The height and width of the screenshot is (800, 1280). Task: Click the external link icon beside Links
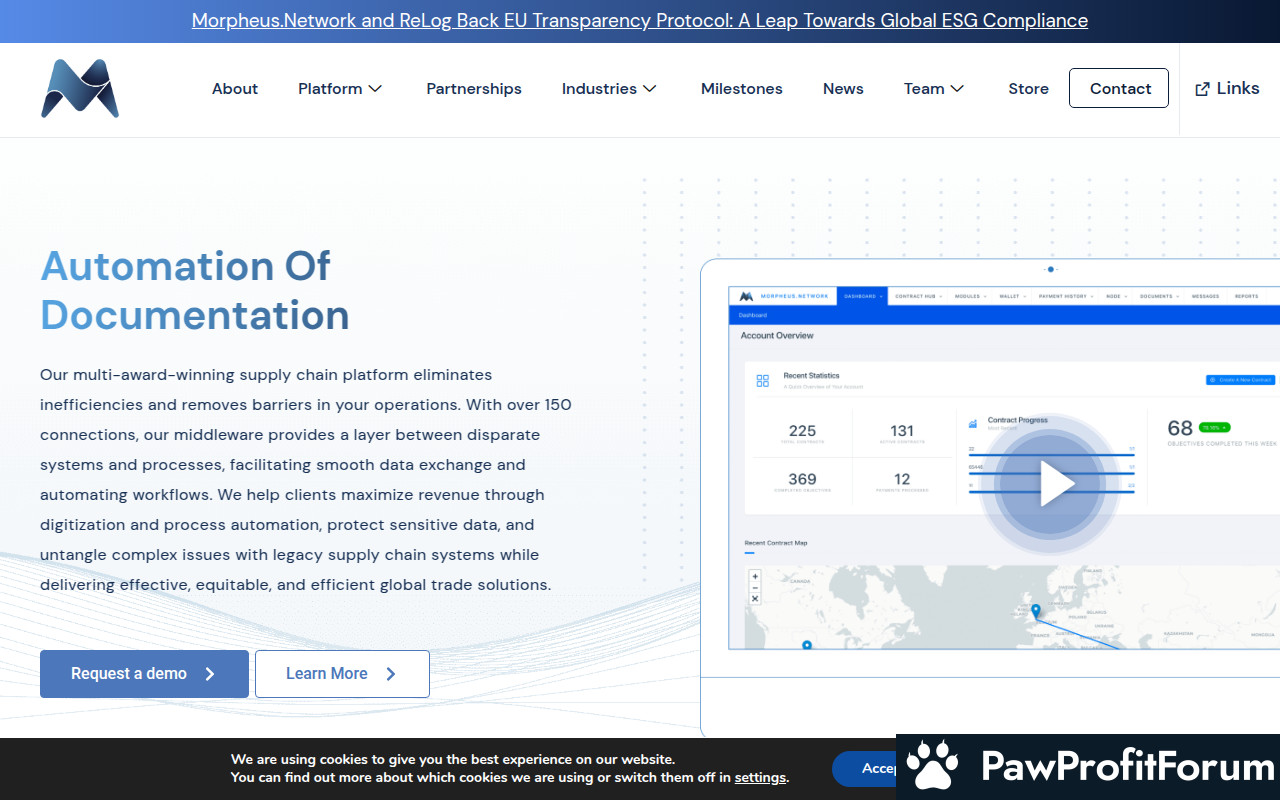(1202, 89)
